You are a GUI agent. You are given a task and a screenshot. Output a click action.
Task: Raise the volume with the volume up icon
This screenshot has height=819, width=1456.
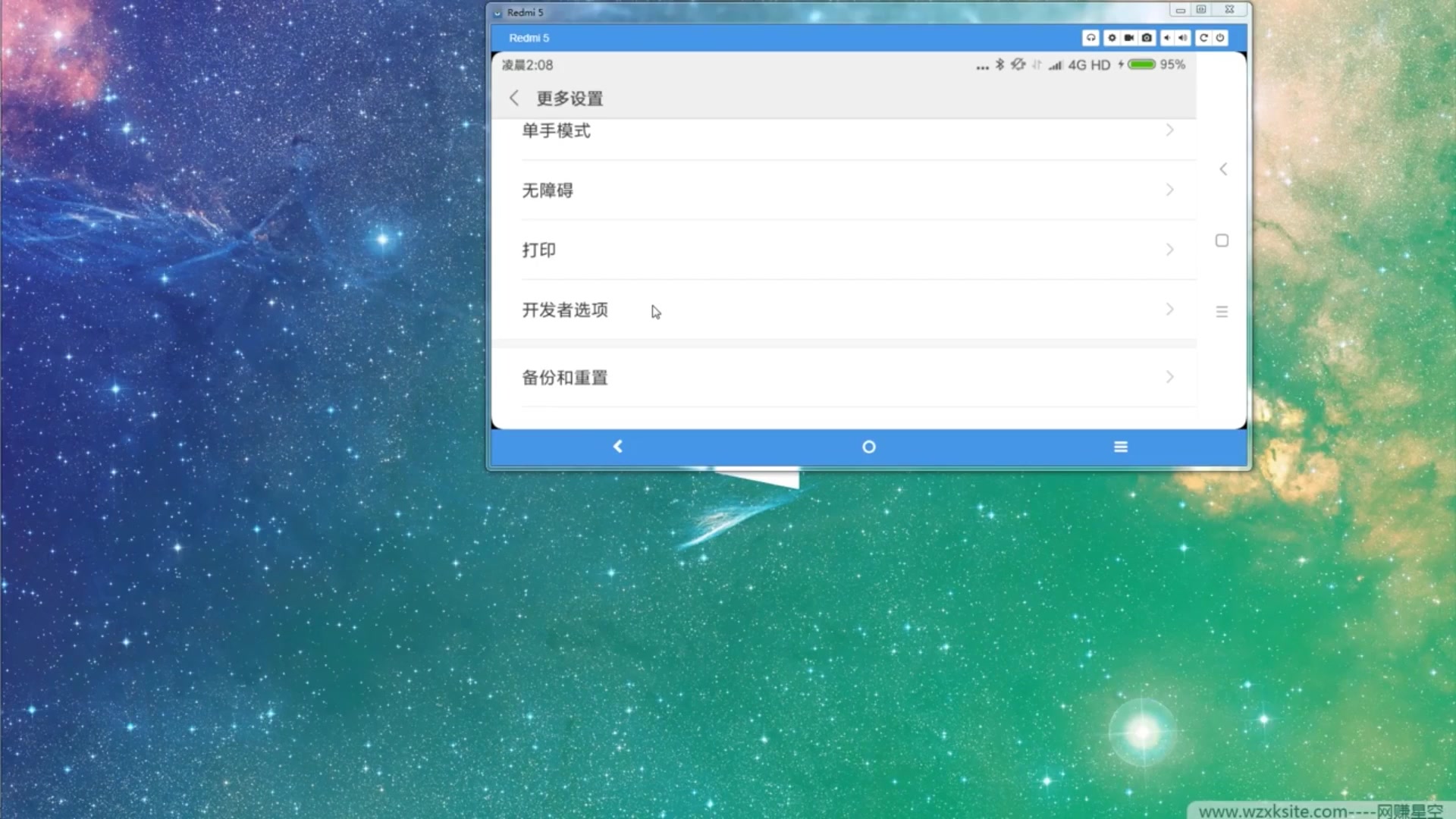pyautogui.click(x=1183, y=38)
